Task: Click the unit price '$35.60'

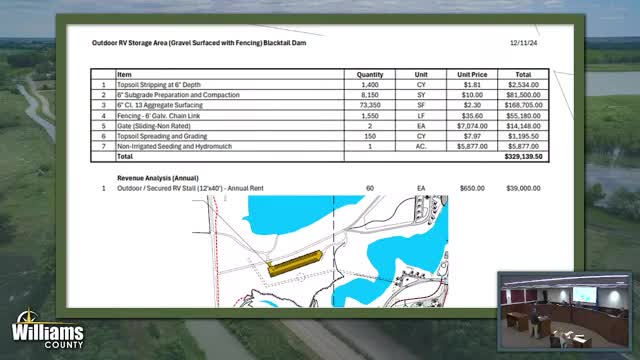Action: [472, 116]
